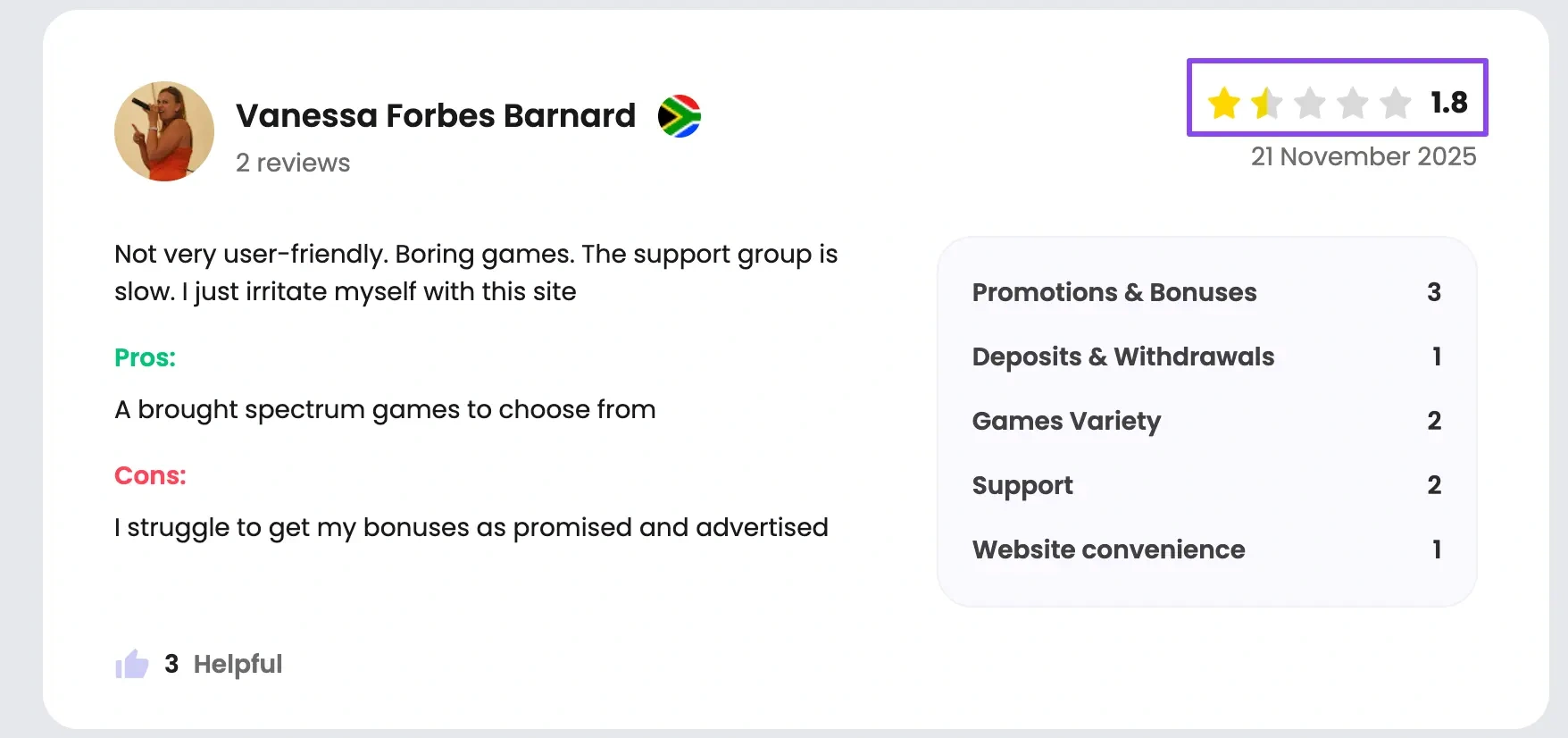
Task: Click the South Africa flag icon
Action: [x=680, y=116]
